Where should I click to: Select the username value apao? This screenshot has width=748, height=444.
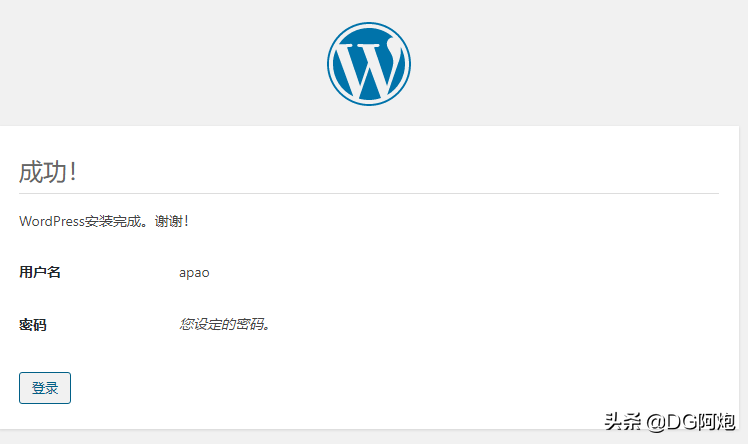194,273
